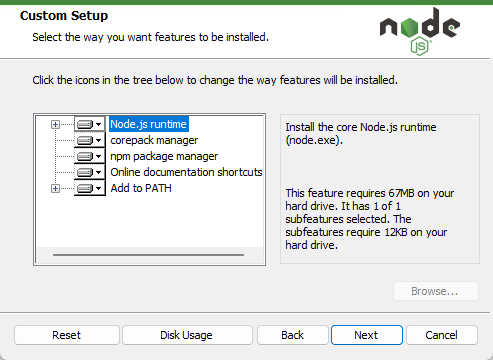The height and width of the screenshot is (360, 493).
Task: Click the feature tree horizontal scrollbar
Action: coord(148,255)
